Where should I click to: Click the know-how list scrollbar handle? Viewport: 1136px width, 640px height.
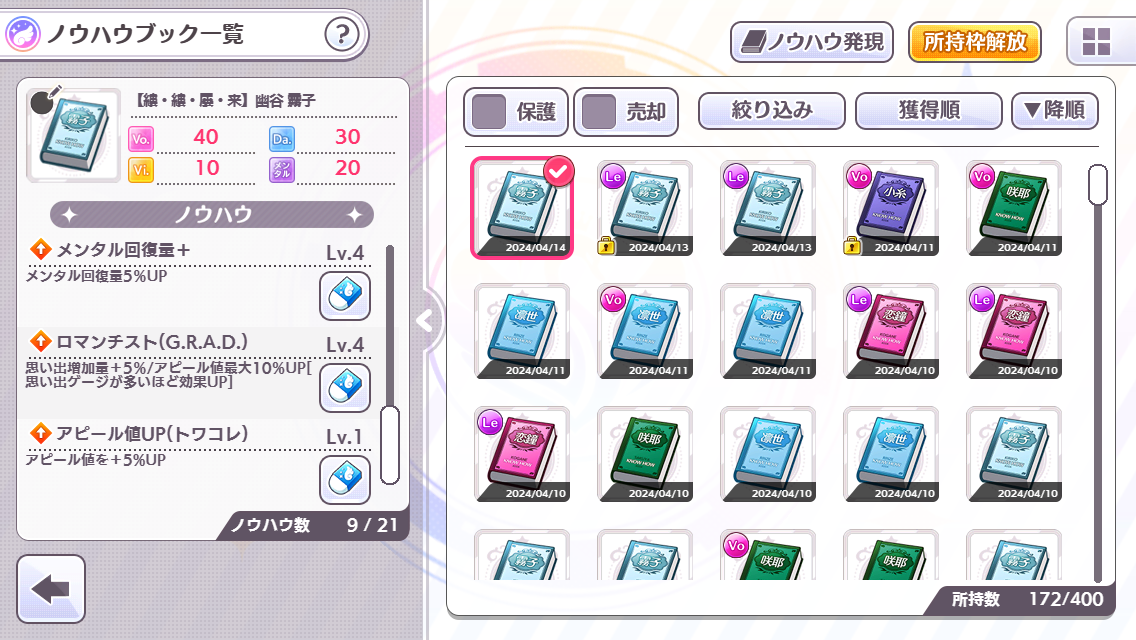click(x=390, y=445)
